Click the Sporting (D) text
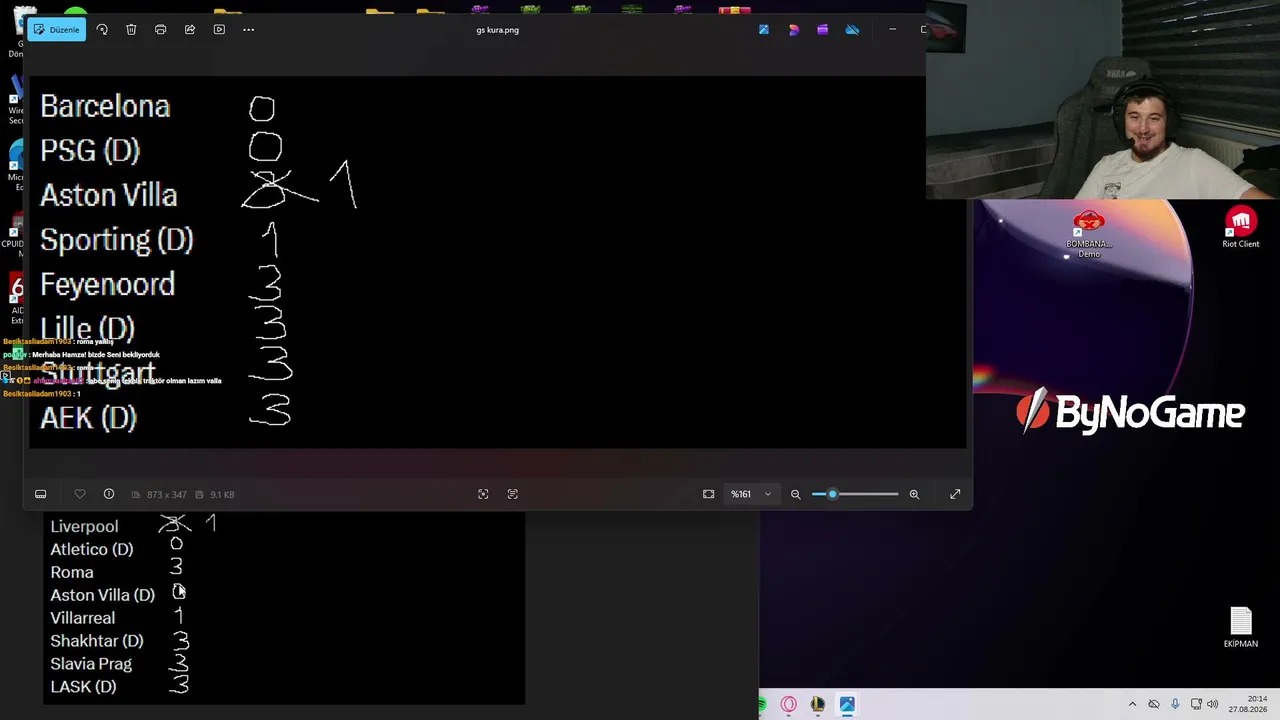 pos(117,240)
